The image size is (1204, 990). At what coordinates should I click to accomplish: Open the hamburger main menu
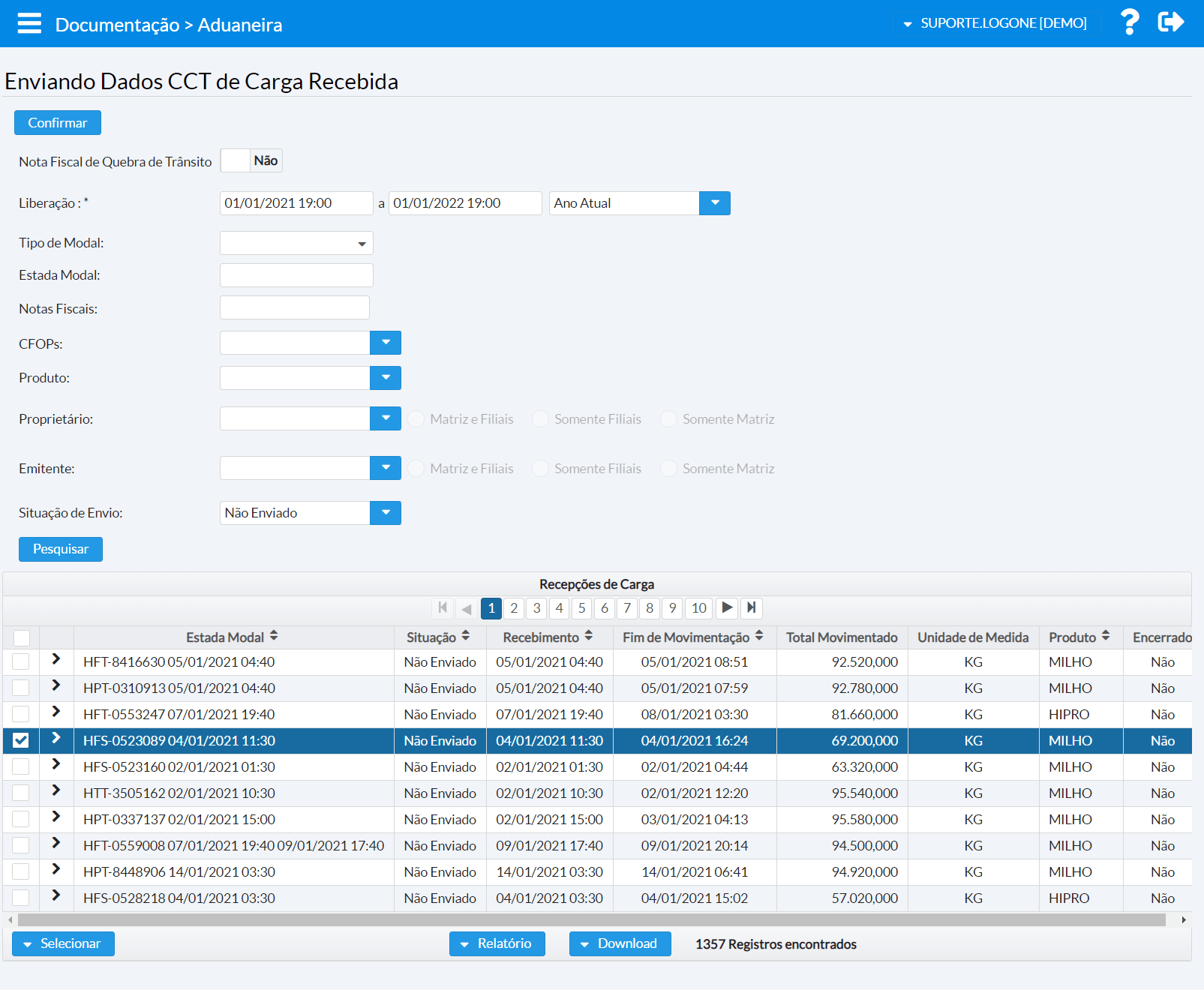(29, 23)
